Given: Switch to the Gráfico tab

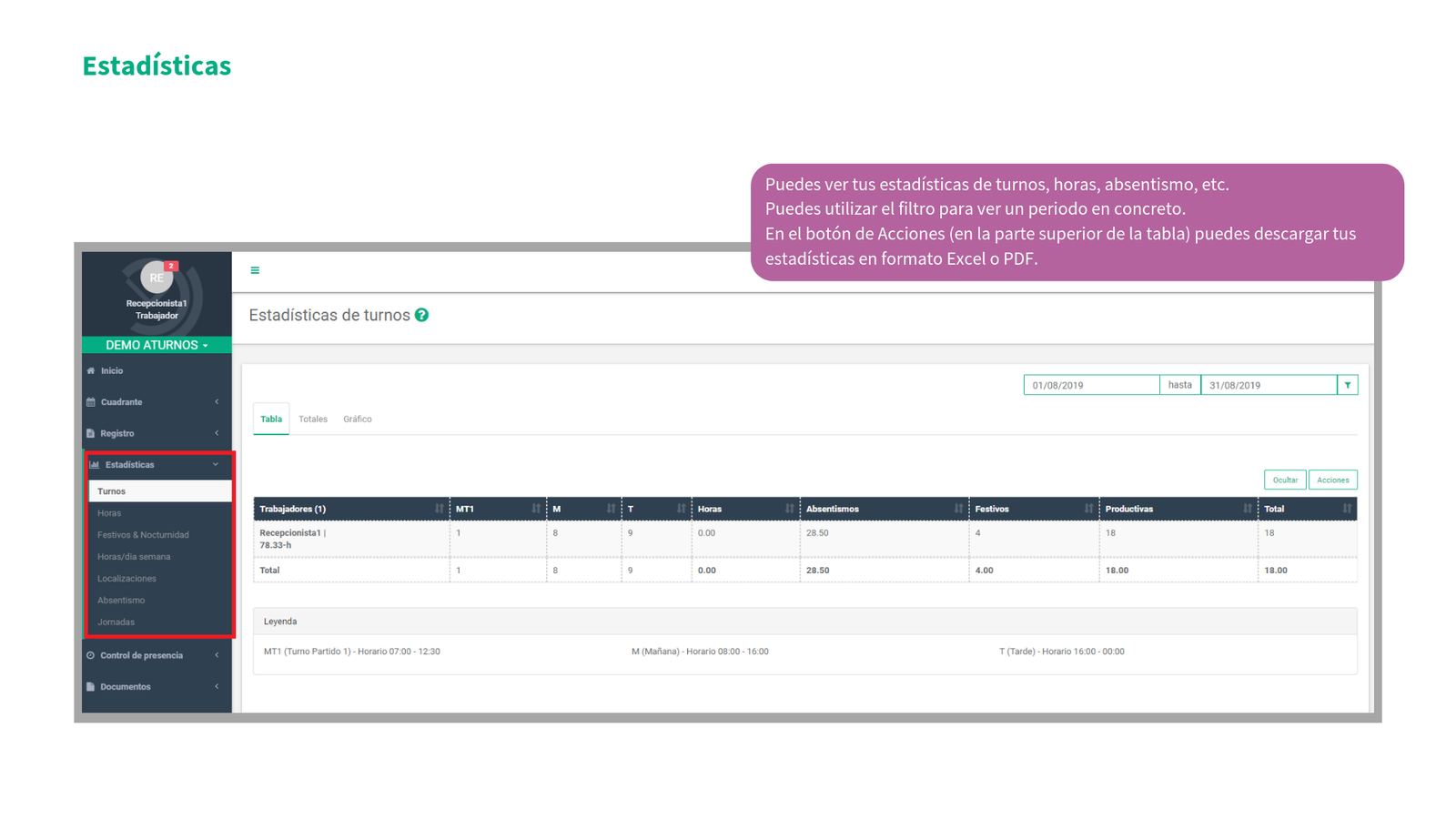Looking at the screenshot, I should (x=358, y=420).
